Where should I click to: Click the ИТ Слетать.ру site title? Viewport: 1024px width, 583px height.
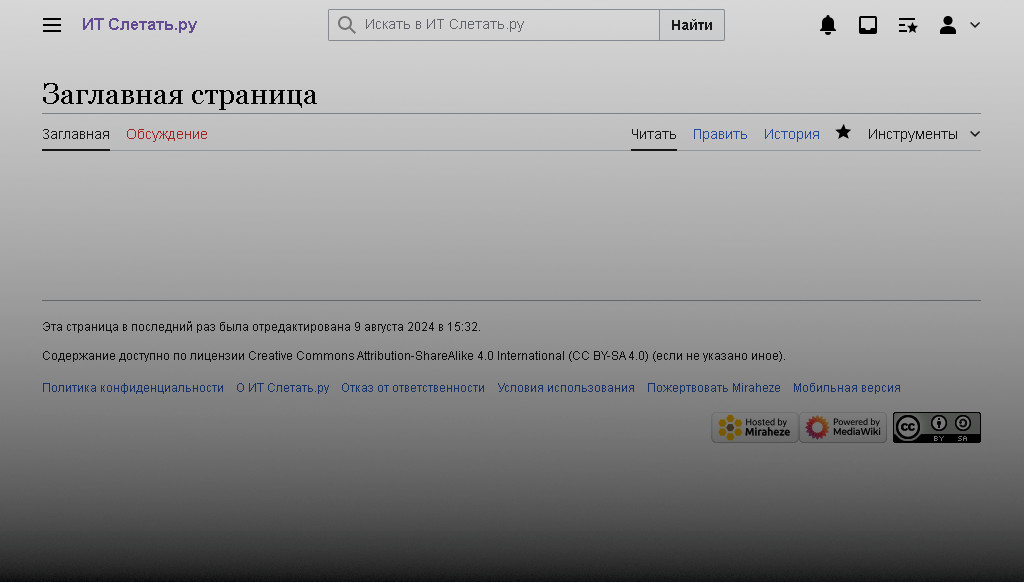coord(139,25)
